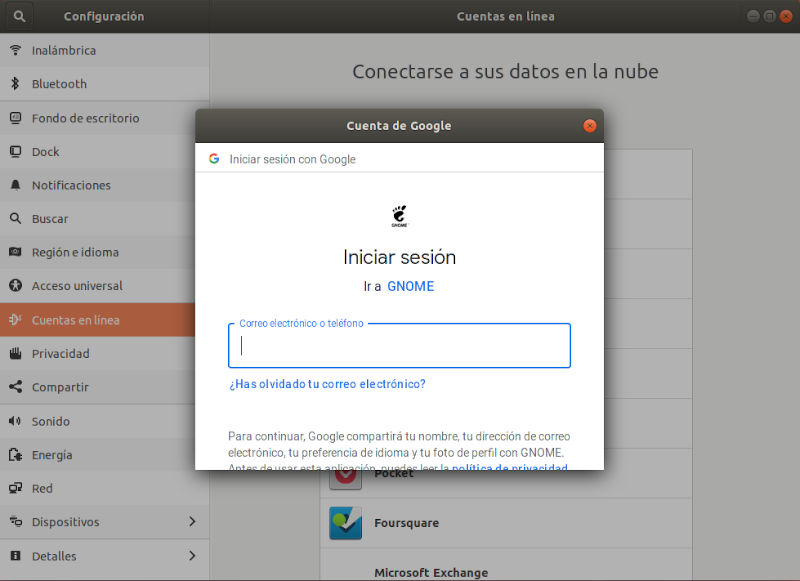Click the Dock icon in sidebar

click(x=15, y=151)
